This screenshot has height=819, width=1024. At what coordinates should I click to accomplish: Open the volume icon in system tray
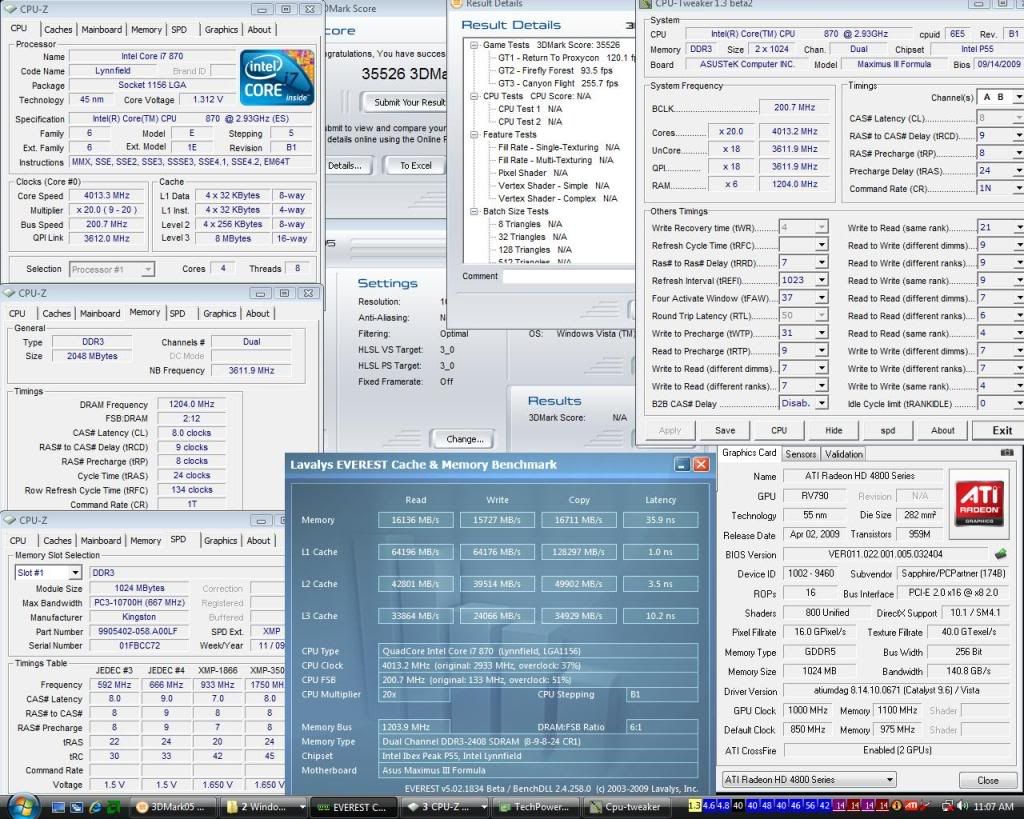coord(962,807)
